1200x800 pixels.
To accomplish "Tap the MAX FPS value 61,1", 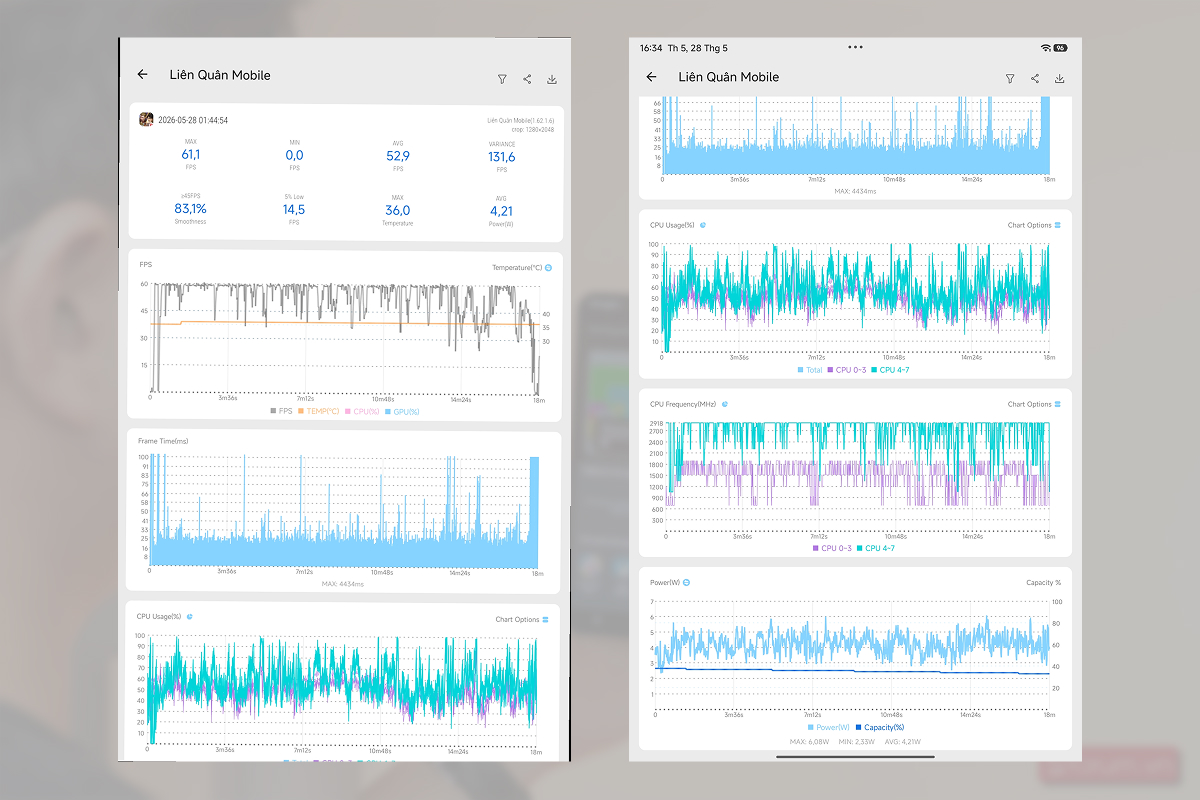I will pyautogui.click(x=190, y=155).
